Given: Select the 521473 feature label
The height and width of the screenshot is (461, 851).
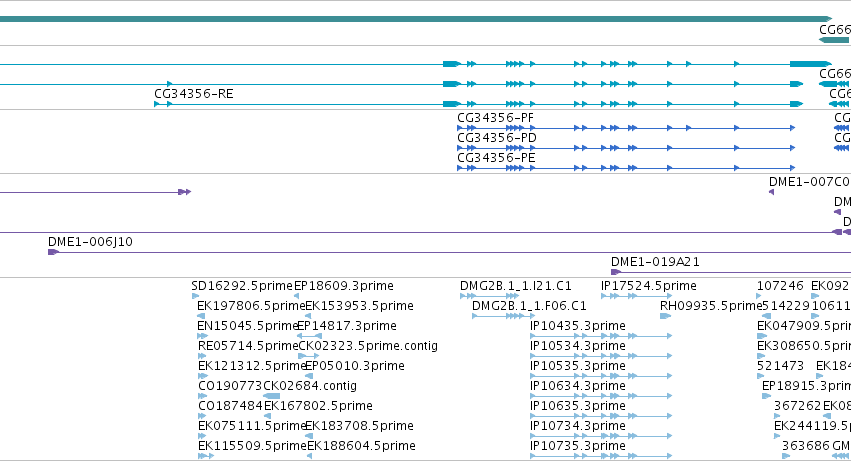Looking at the screenshot, I should [780, 367].
